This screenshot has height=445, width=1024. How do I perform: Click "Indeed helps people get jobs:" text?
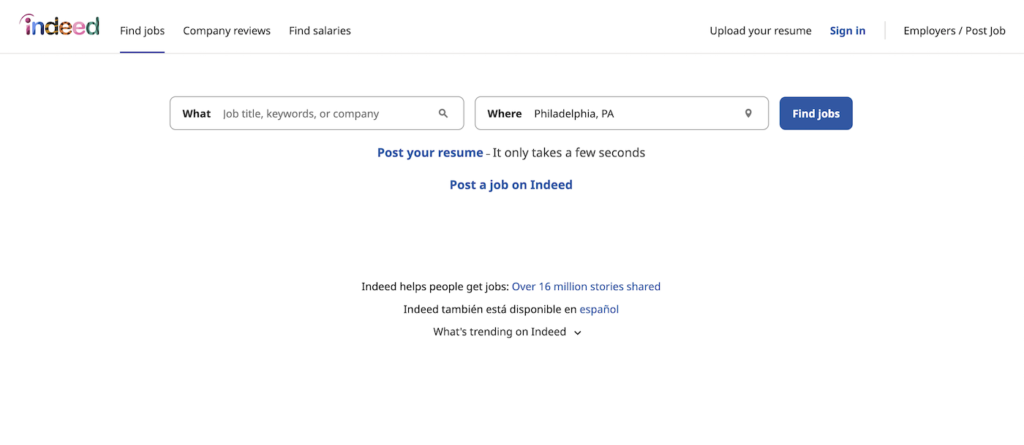435,286
